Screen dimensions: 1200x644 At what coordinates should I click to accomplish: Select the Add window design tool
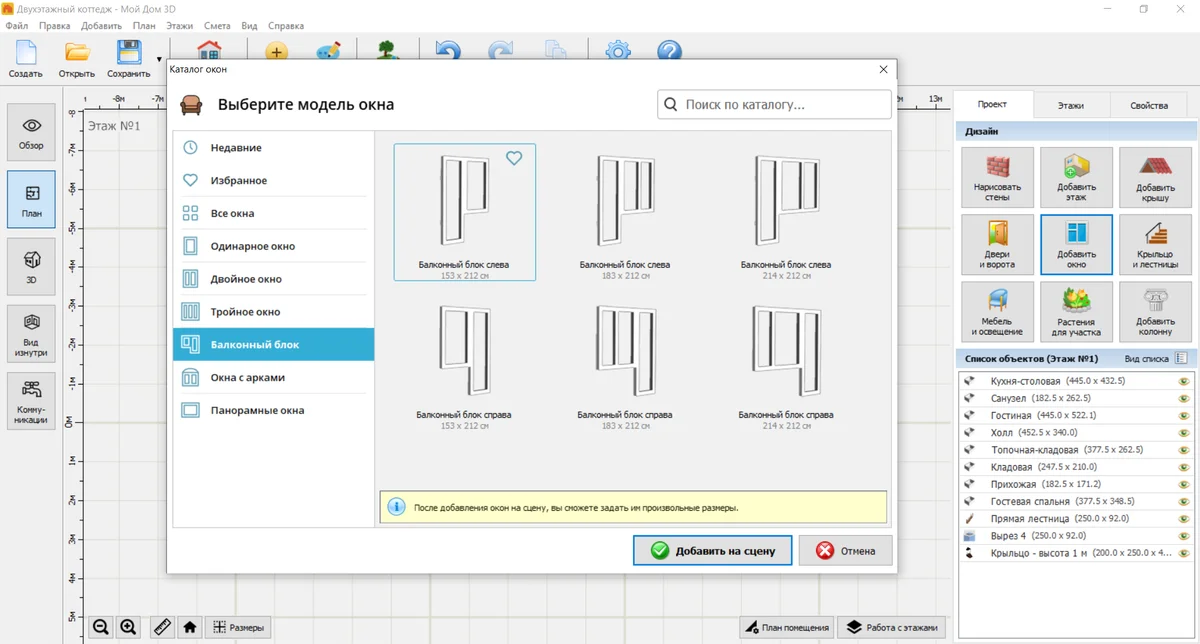pos(1076,244)
